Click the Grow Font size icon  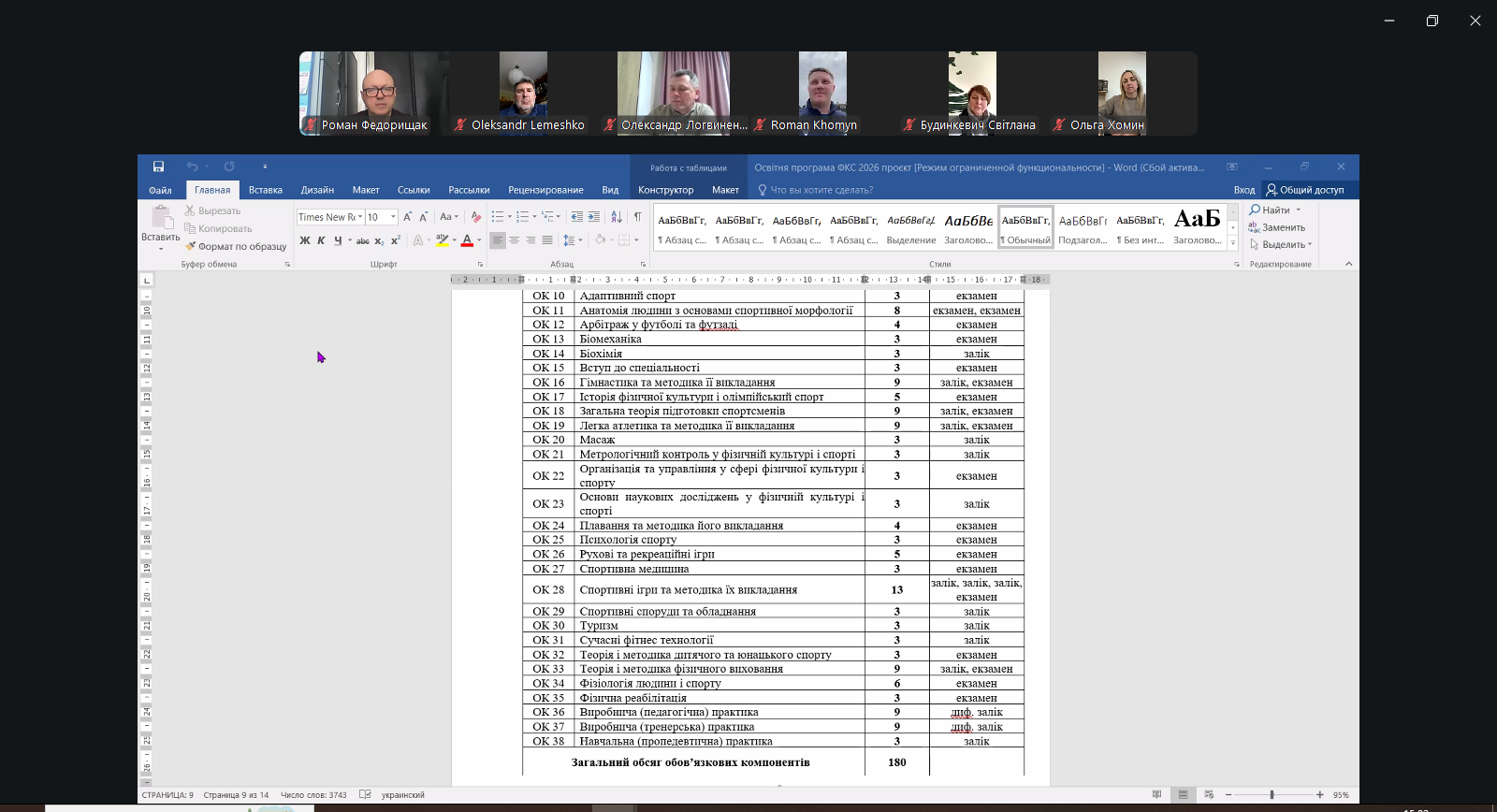pyautogui.click(x=407, y=217)
